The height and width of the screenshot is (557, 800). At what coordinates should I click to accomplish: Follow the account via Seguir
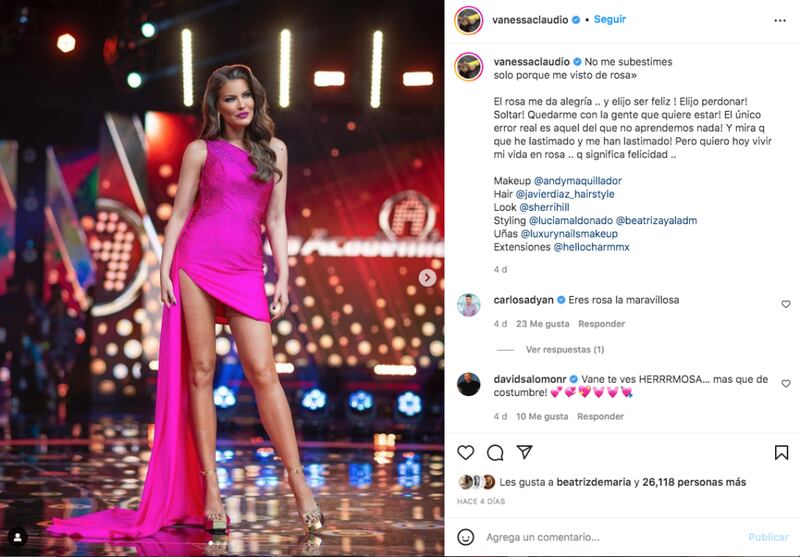tap(610, 19)
